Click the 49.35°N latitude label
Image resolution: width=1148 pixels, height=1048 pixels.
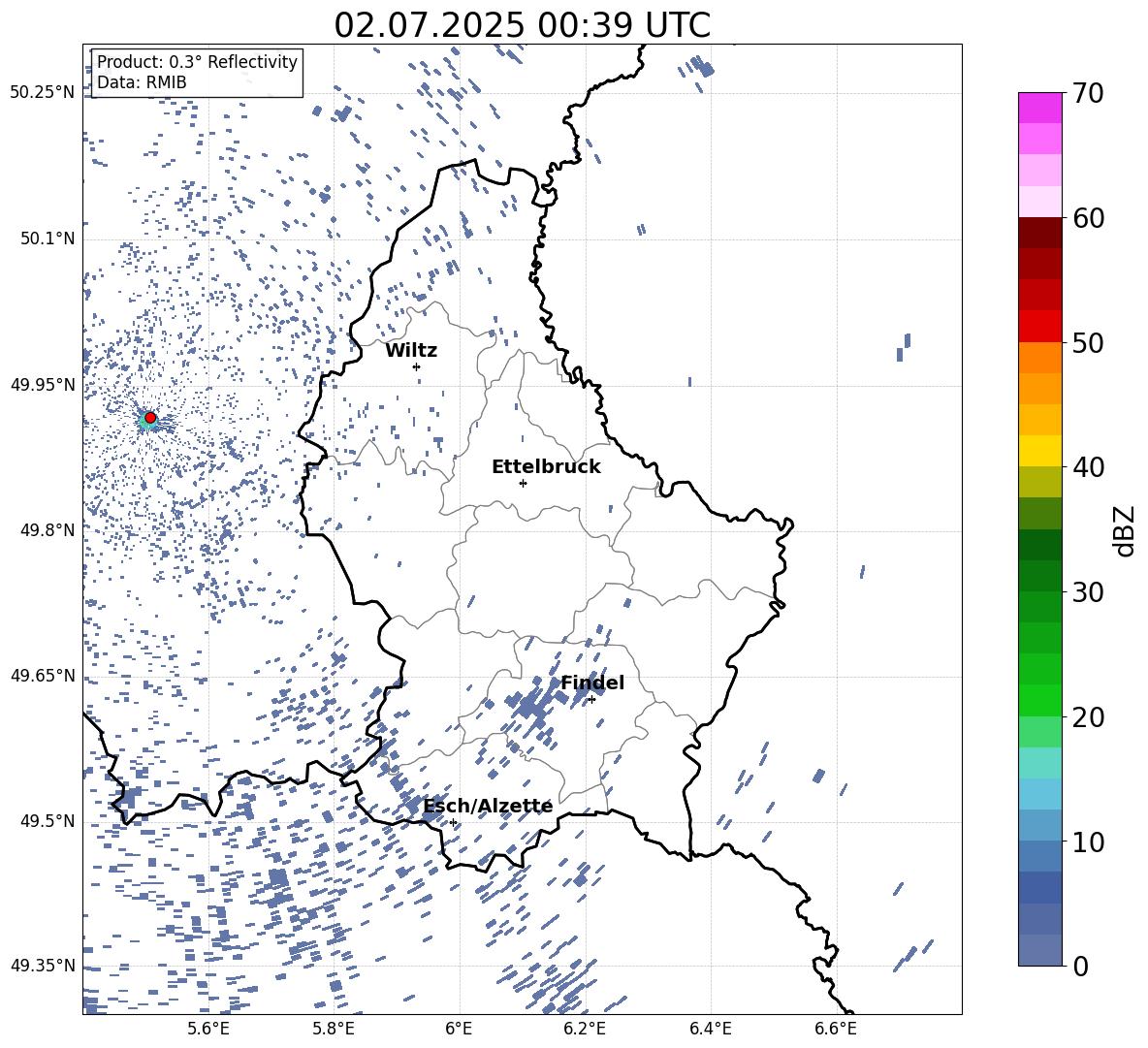tap(42, 966)
